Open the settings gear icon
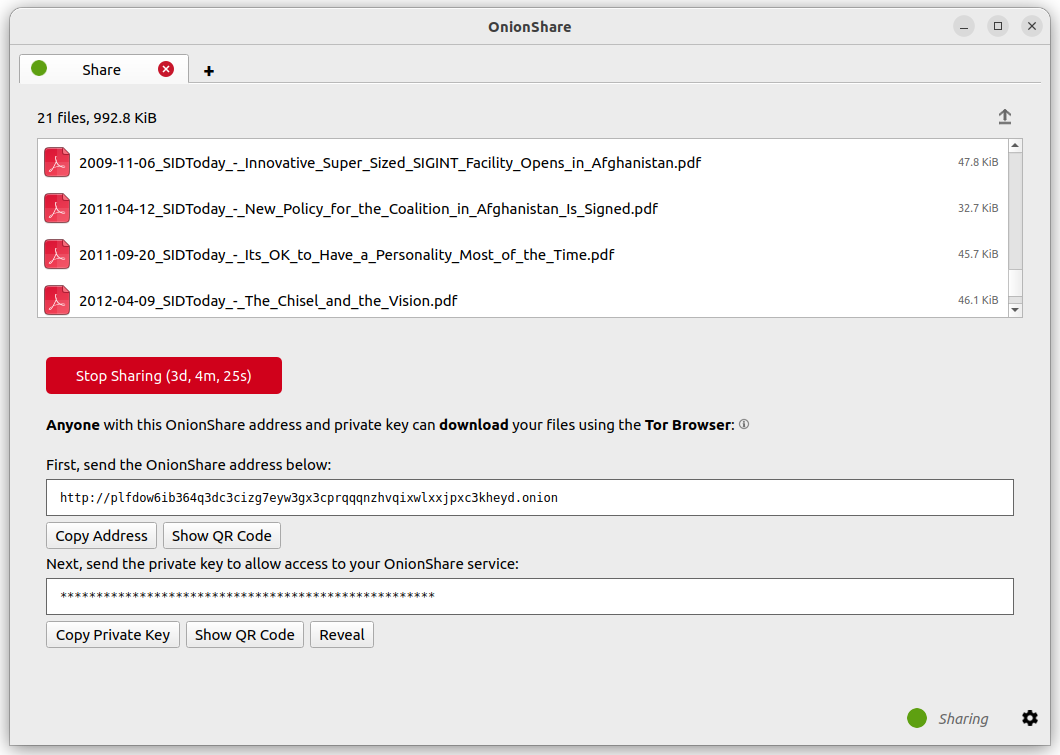1060x755 pixels. point(1030,718)
